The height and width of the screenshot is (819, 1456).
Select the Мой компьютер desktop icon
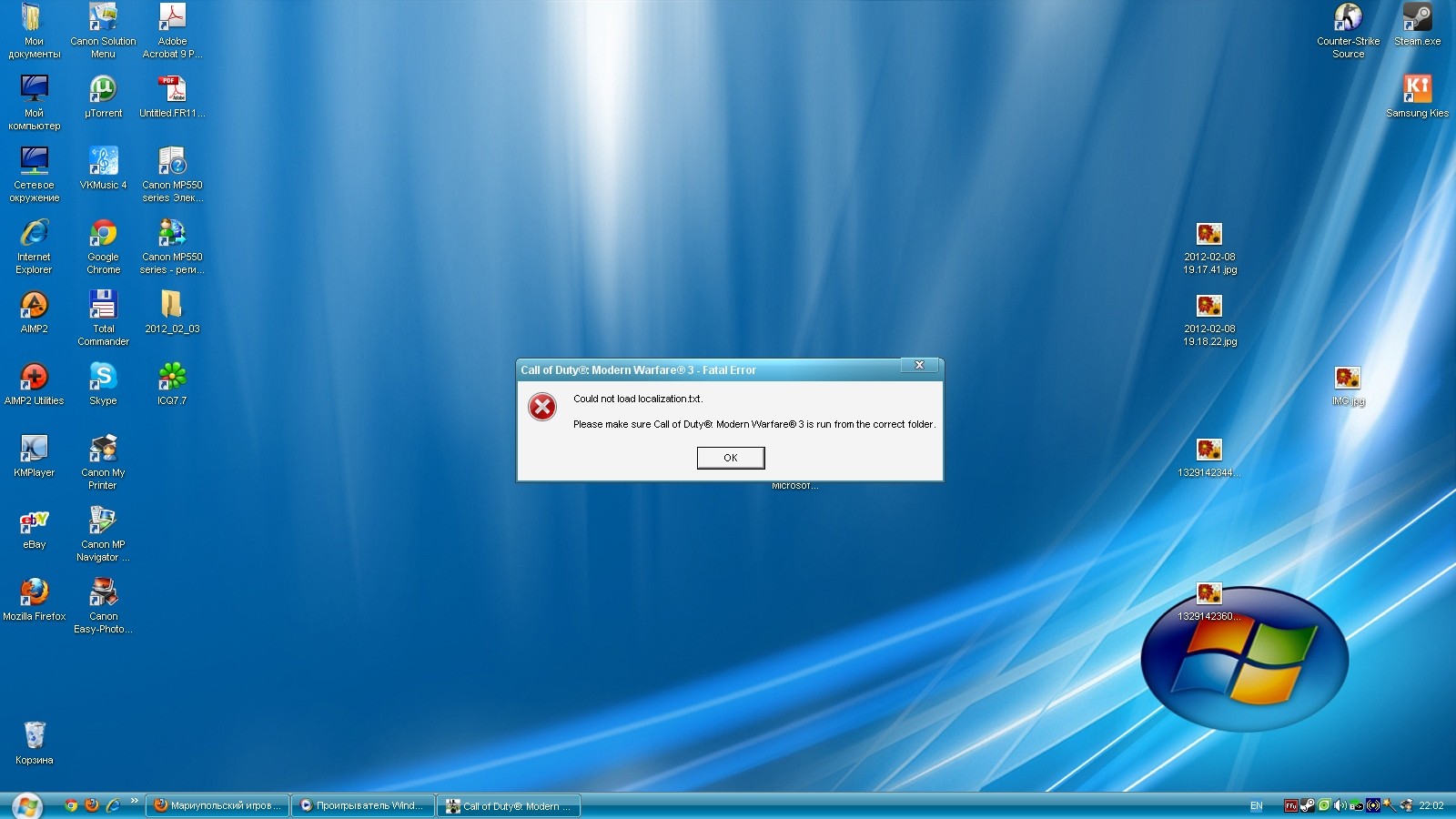[34, 103]
